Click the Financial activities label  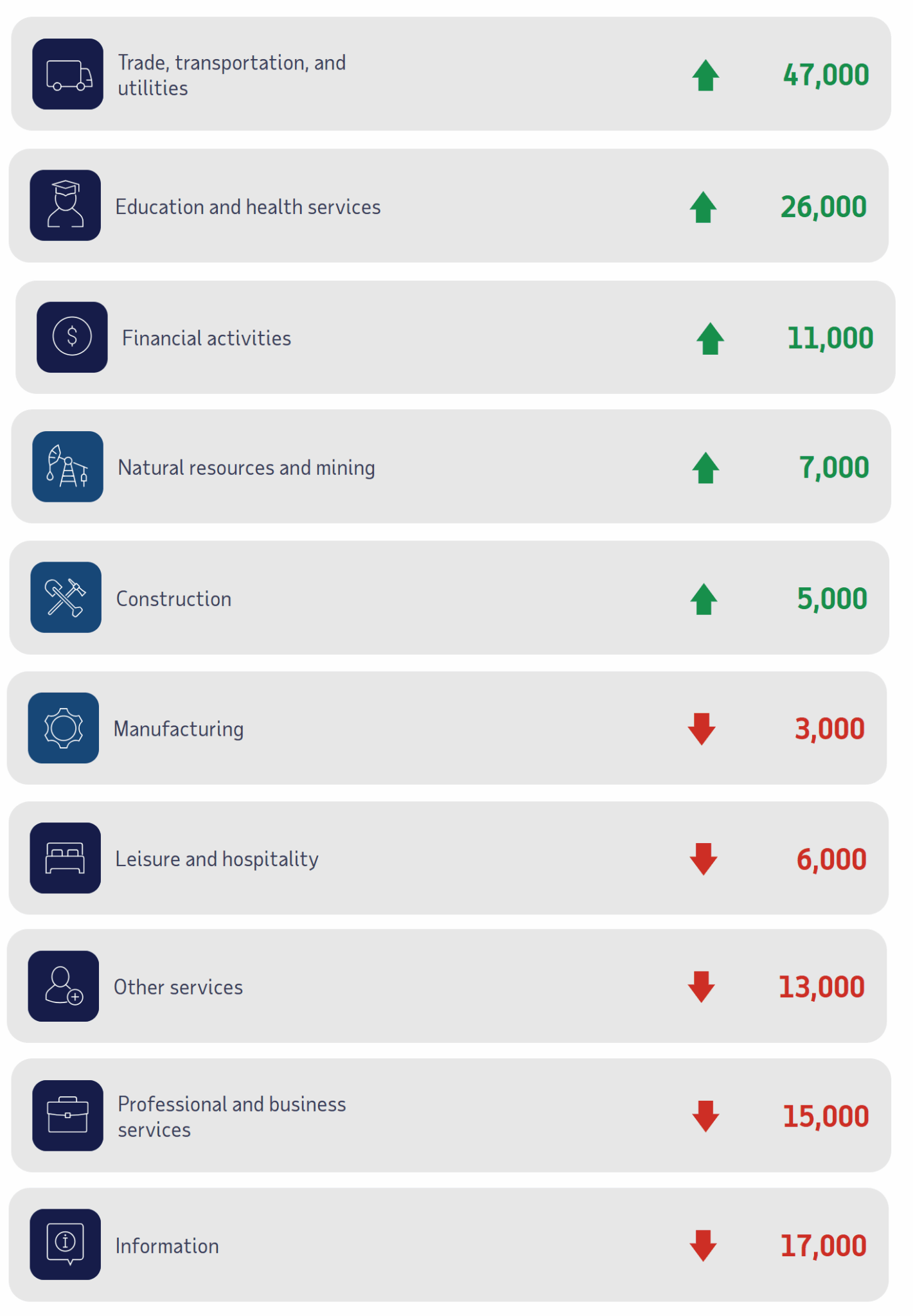(206, 338)
